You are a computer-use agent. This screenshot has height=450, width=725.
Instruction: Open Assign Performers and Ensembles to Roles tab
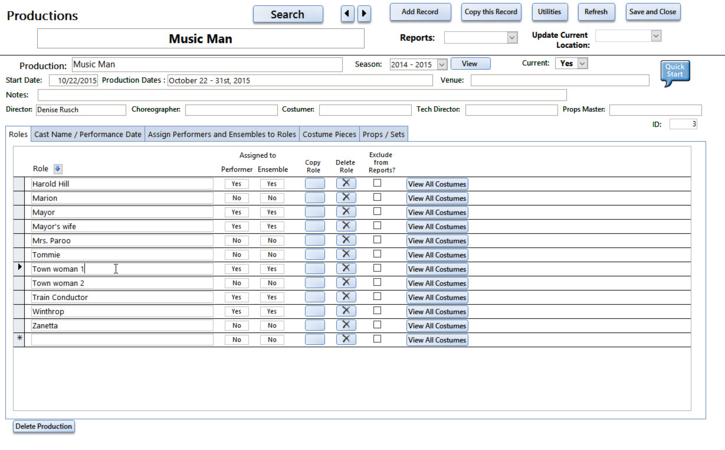coord(222,135)
